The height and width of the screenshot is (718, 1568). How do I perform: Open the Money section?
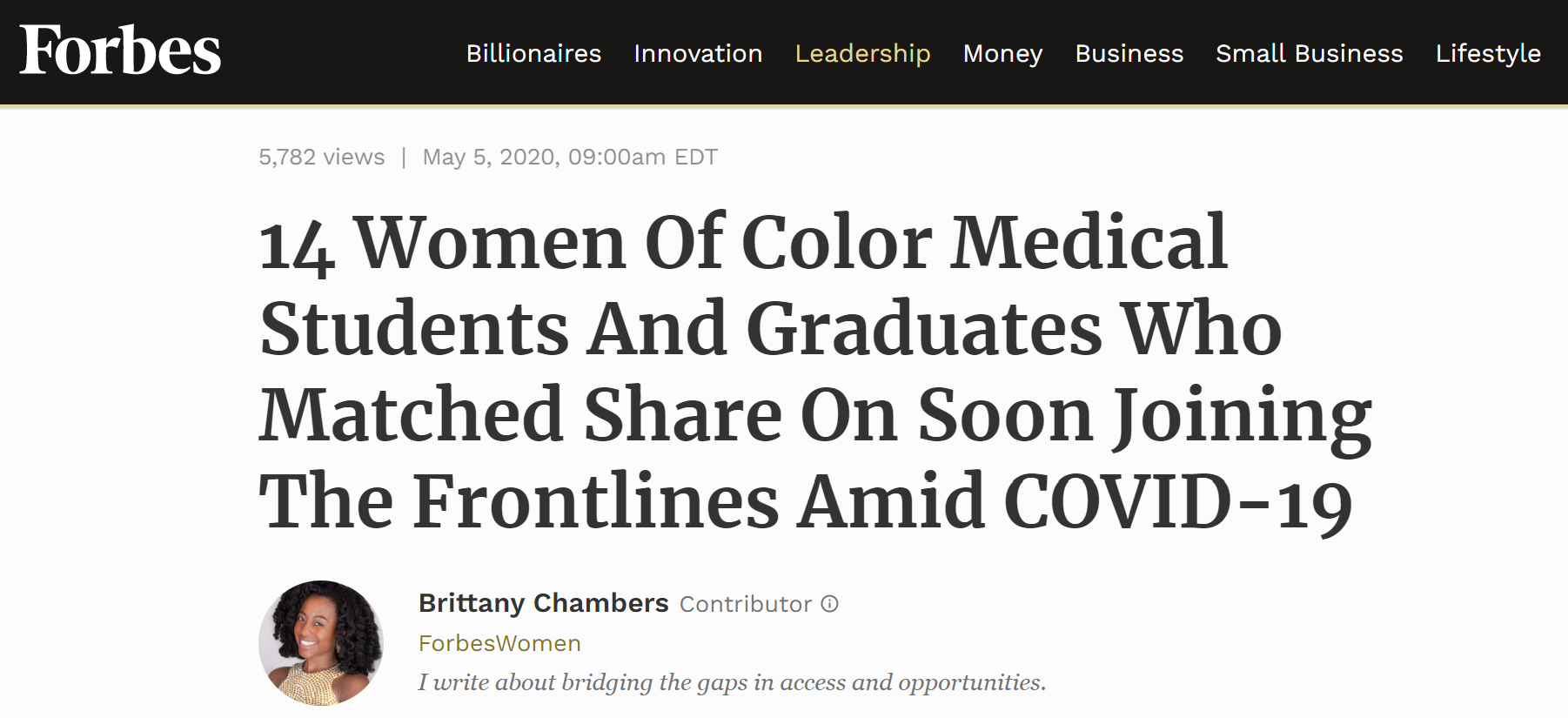click(1002, 53)
